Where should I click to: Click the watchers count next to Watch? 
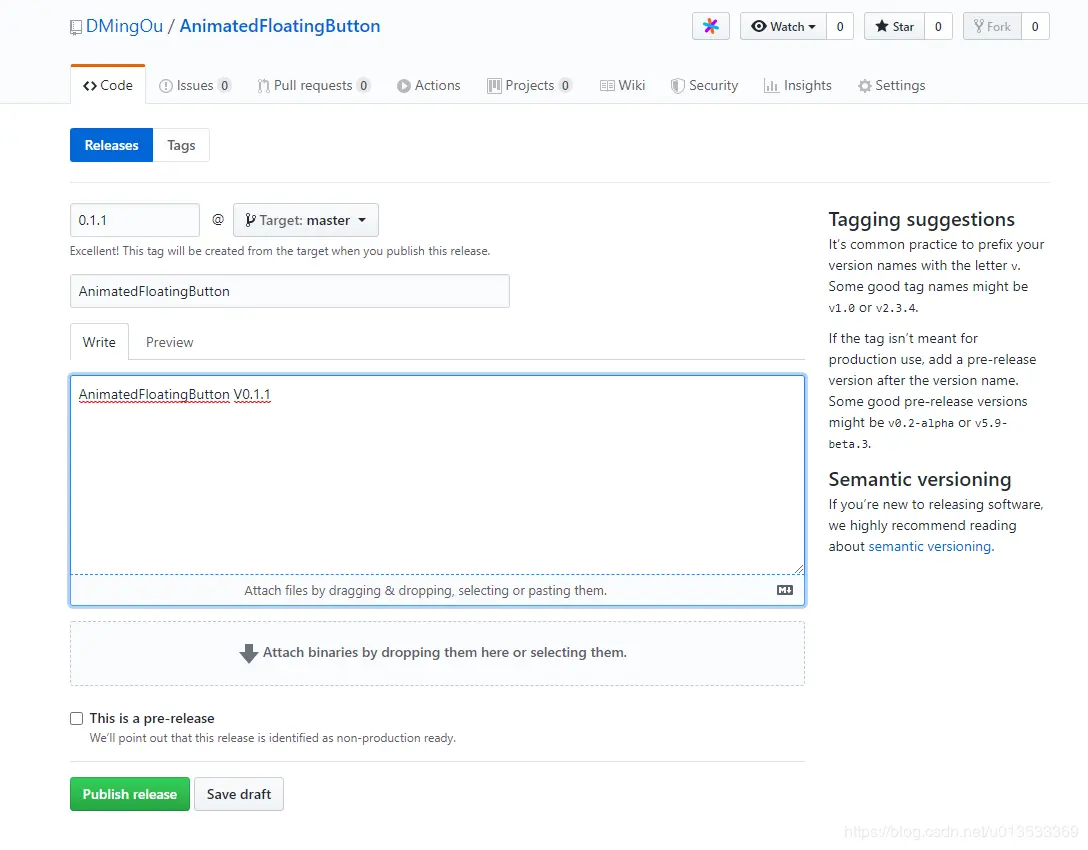click(x=840, y=26)
